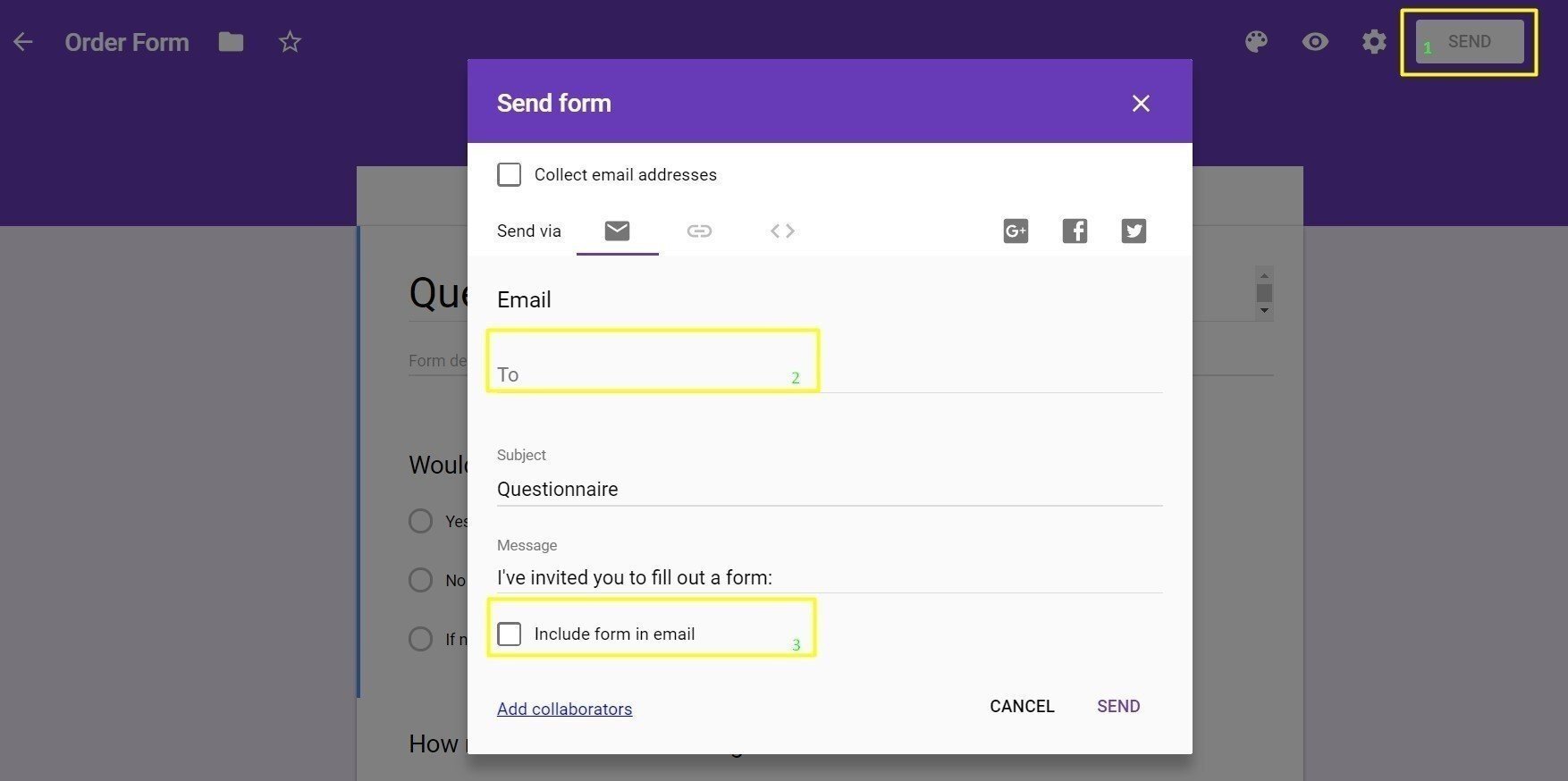Open the color palette theme icon

[1256, 42]
